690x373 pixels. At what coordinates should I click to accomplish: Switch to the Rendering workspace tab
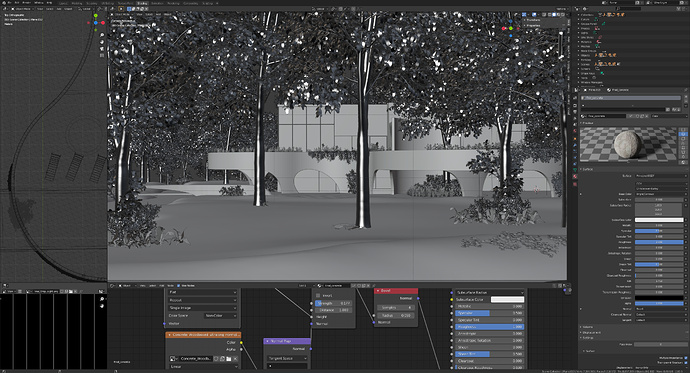coord(172,3)
